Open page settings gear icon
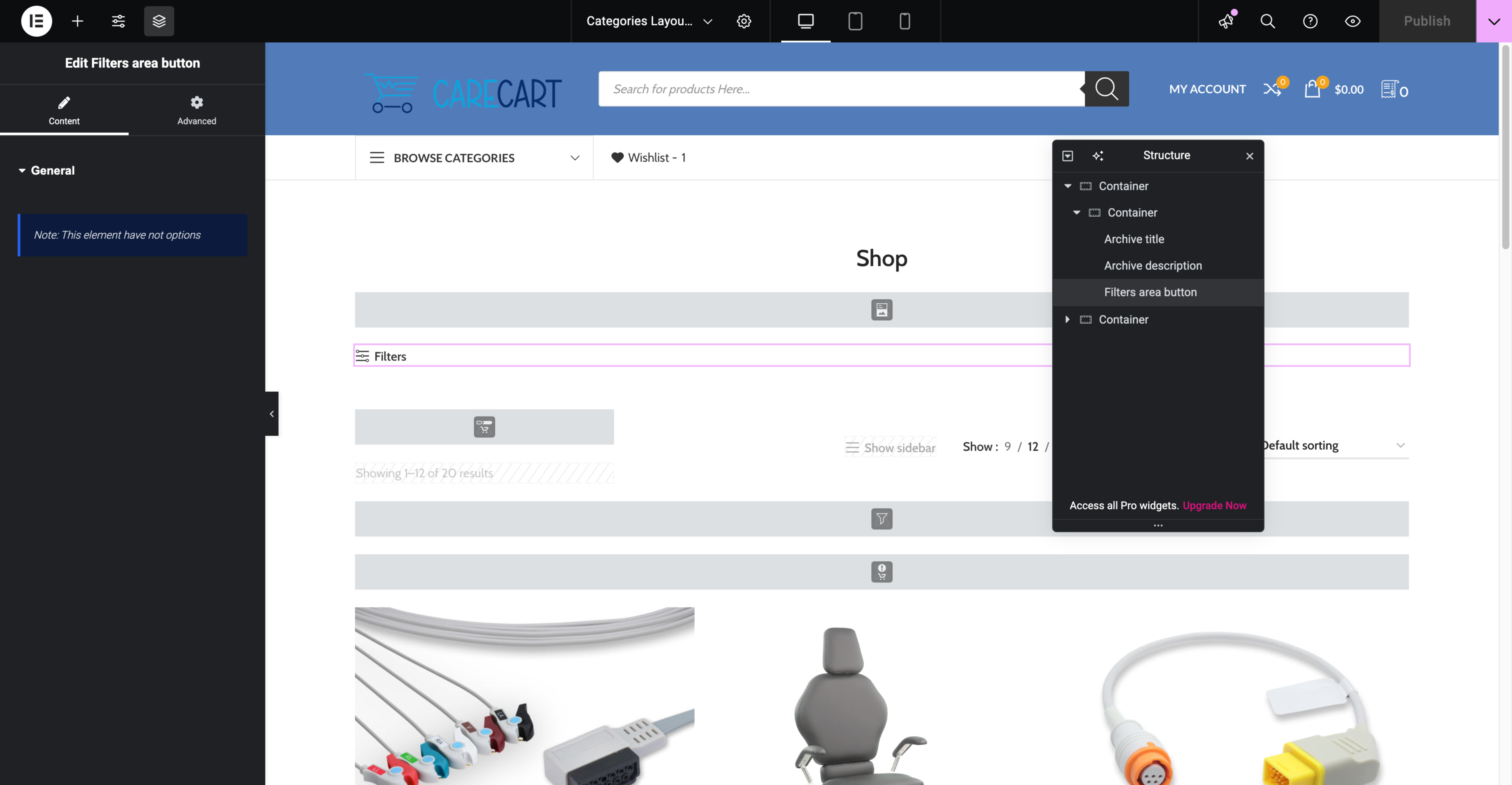Image resolution: width=1512 pixels, height=785 pixels. (x=744, y=21)
